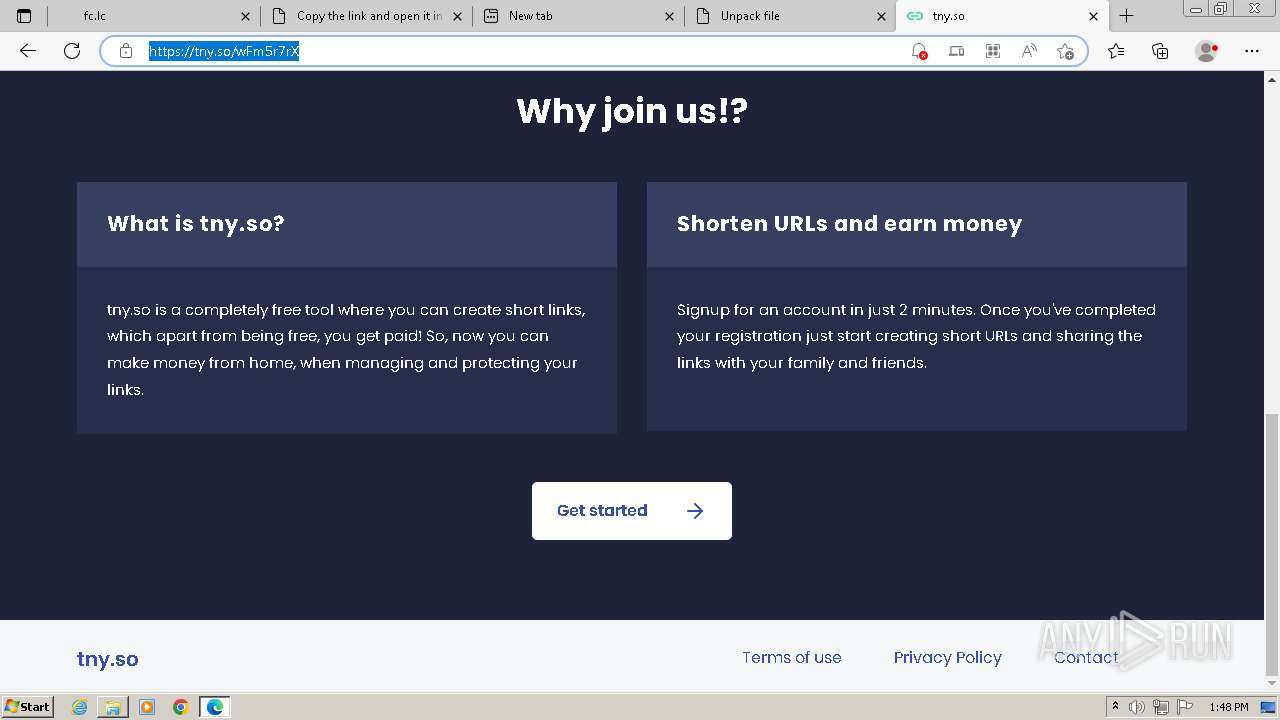This screenshot has height=720, width=1280.
Task: Open the Collections panel
Action: (x=1160, y=51)
